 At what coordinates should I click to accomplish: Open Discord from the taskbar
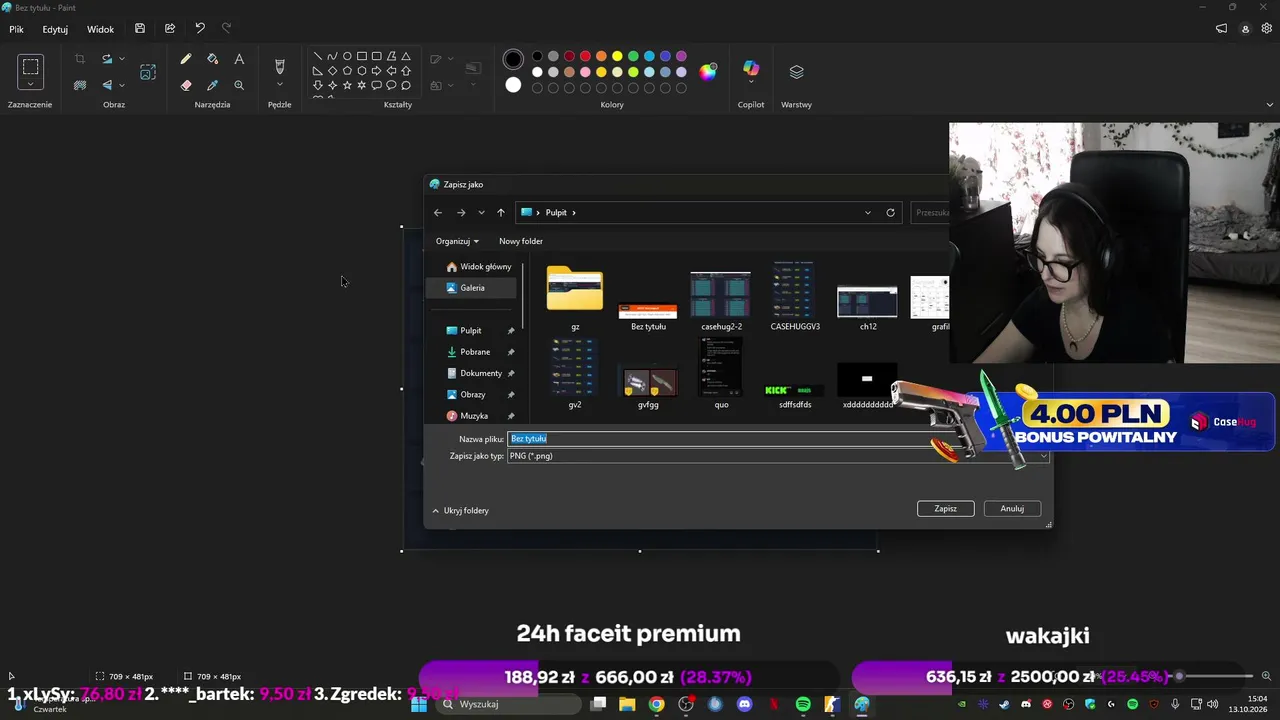pos(744,704)
